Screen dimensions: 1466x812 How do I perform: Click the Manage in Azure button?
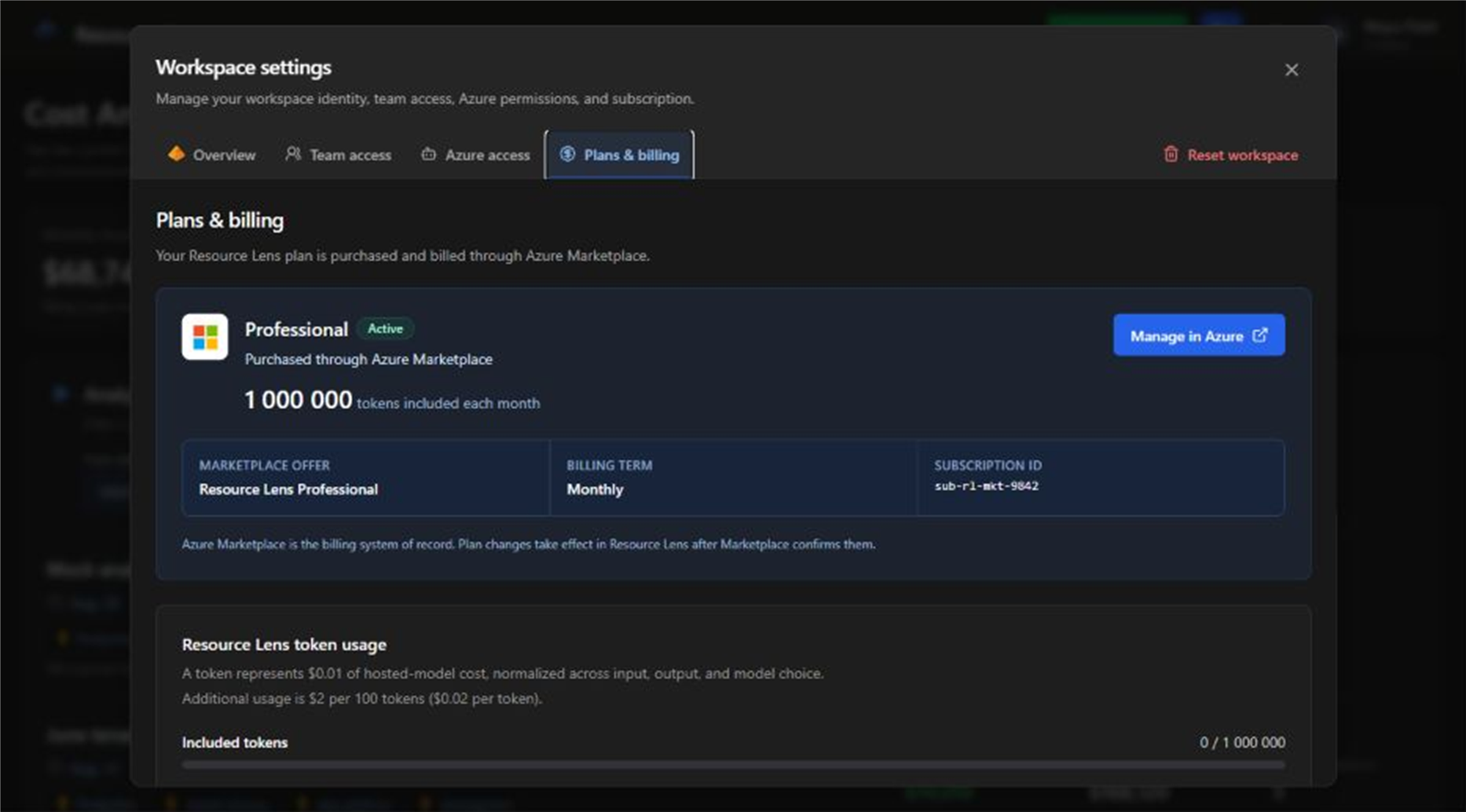click(x=1199, y=335)
